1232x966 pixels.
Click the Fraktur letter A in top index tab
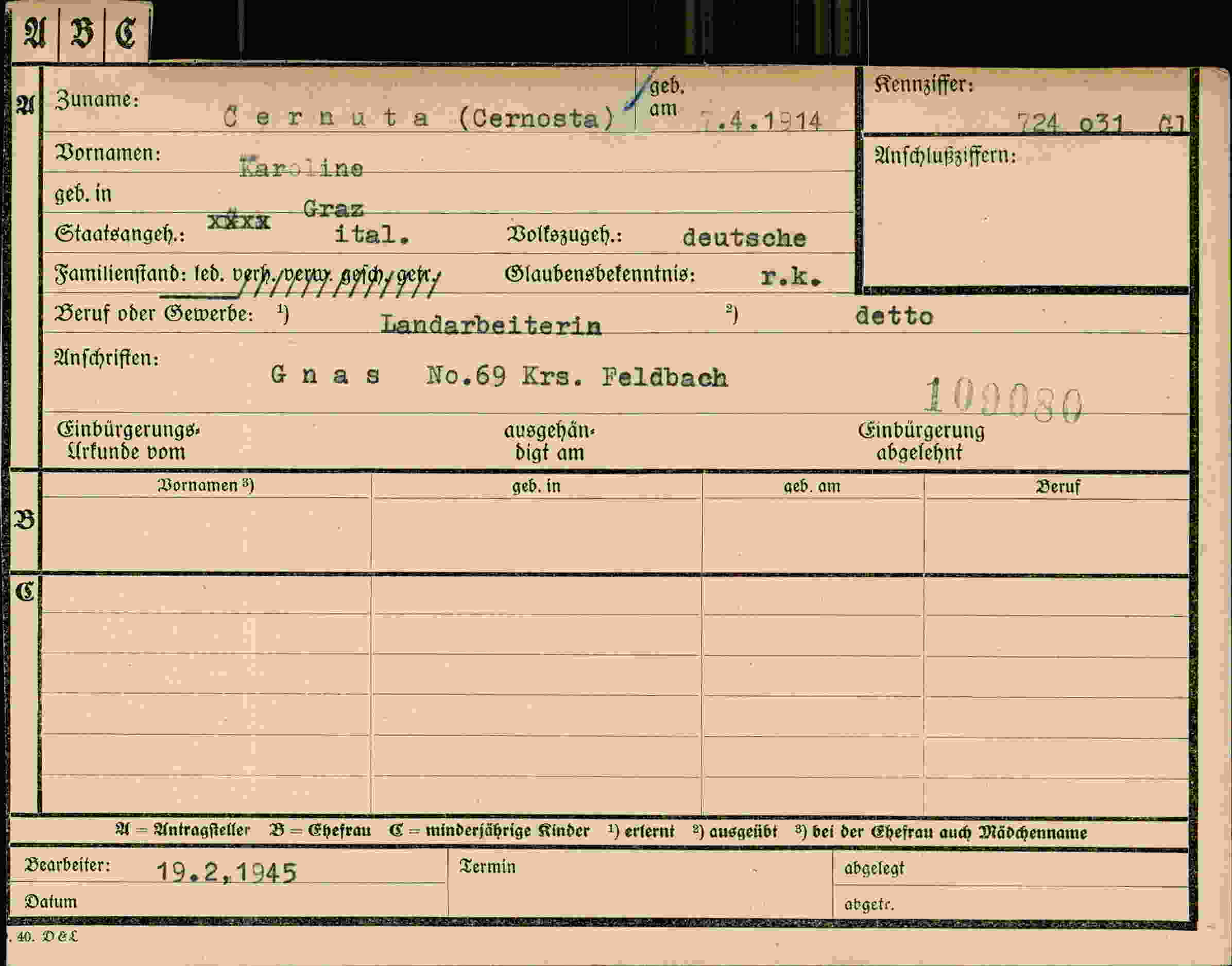[x=35, y=32]
